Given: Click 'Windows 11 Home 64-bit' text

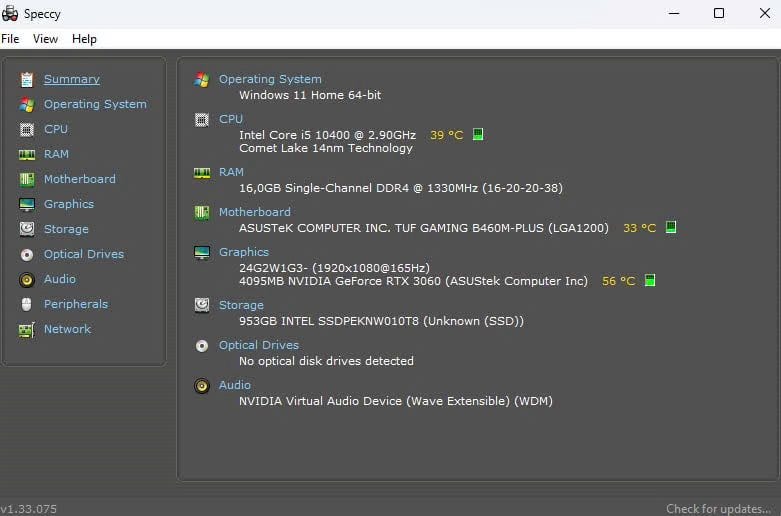Looking at the screenshot, I should click(x=310, y=95).
